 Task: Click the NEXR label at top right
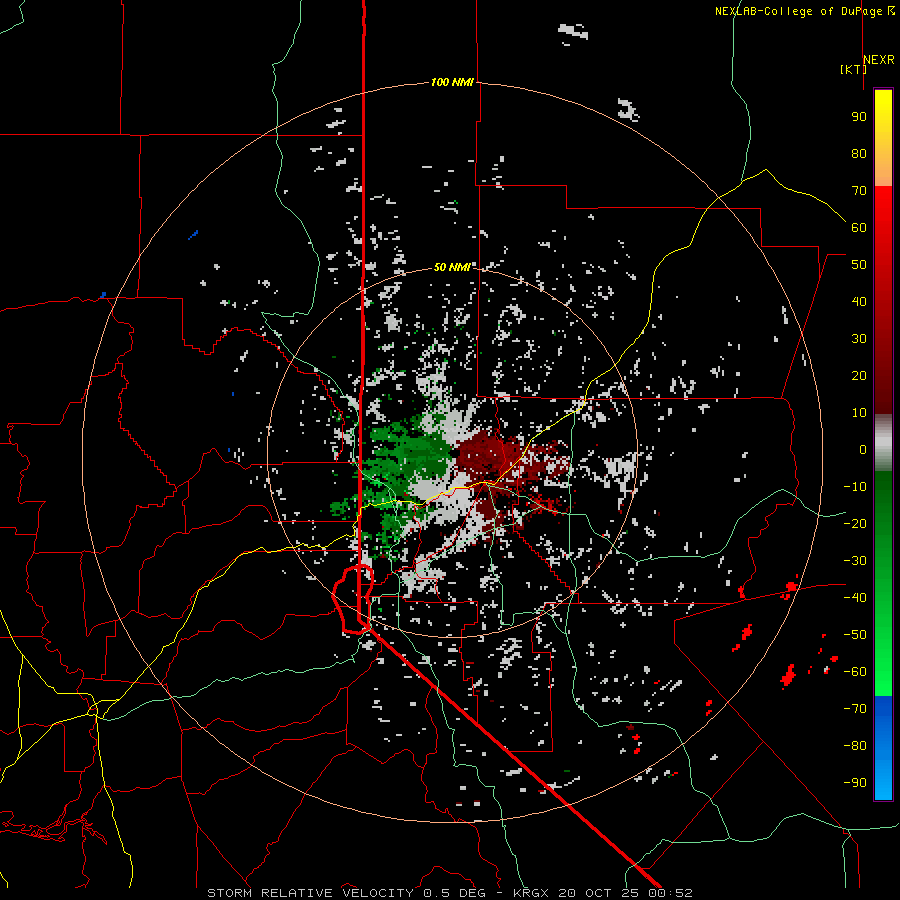(x=879, y=60)
